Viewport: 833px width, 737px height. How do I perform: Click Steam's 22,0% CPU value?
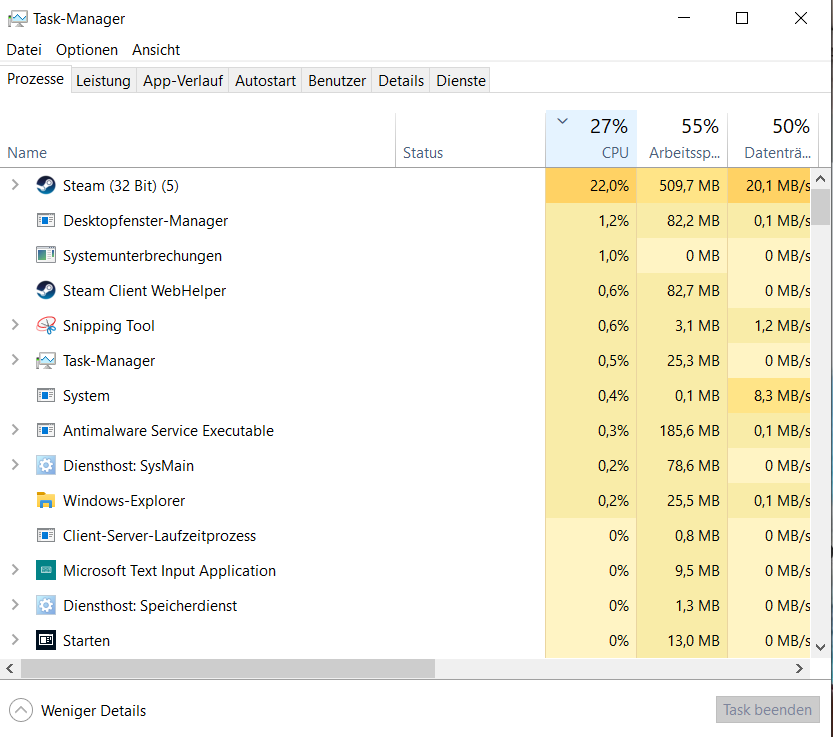(609, 186)
